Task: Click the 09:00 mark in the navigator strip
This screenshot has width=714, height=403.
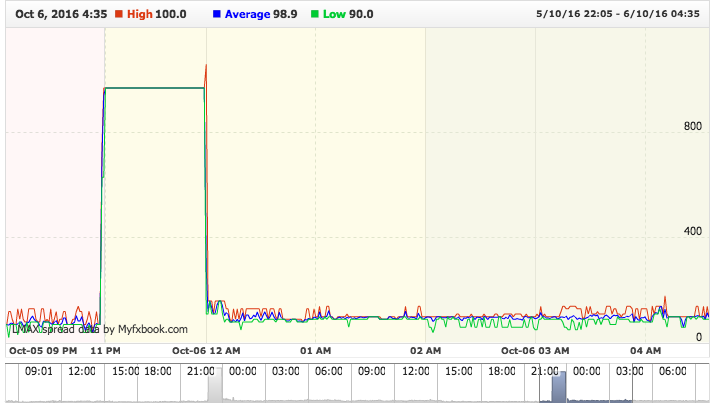Action: 372,371
